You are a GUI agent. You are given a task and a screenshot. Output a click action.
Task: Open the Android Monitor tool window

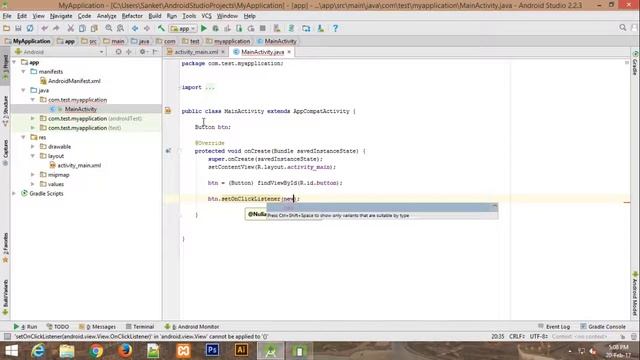point(192,327)
